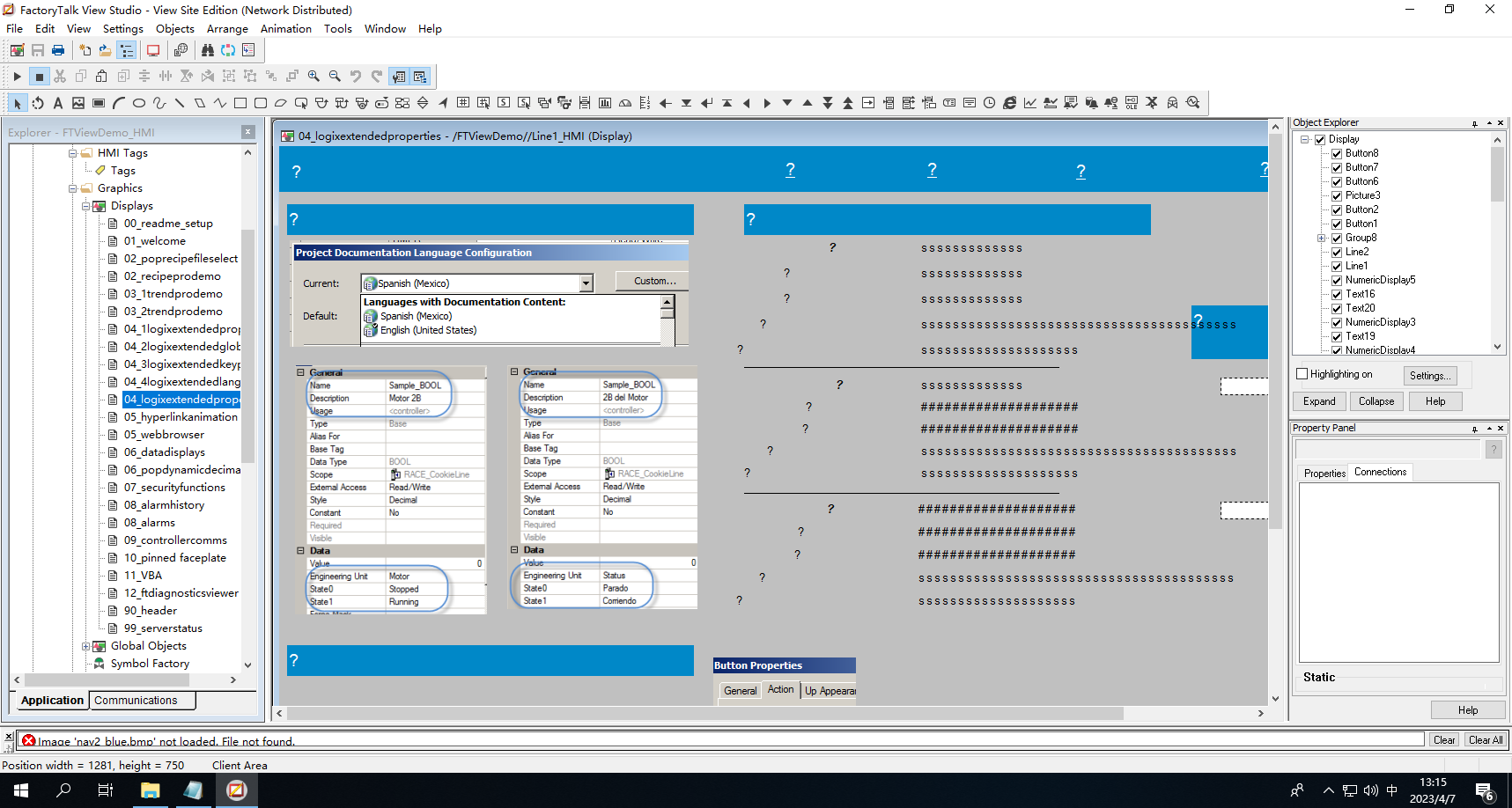Image resolution: width=1512 pixels, height=808 pixels.
Task: Select the Bar Graph object tool
Action: (605, 103)
